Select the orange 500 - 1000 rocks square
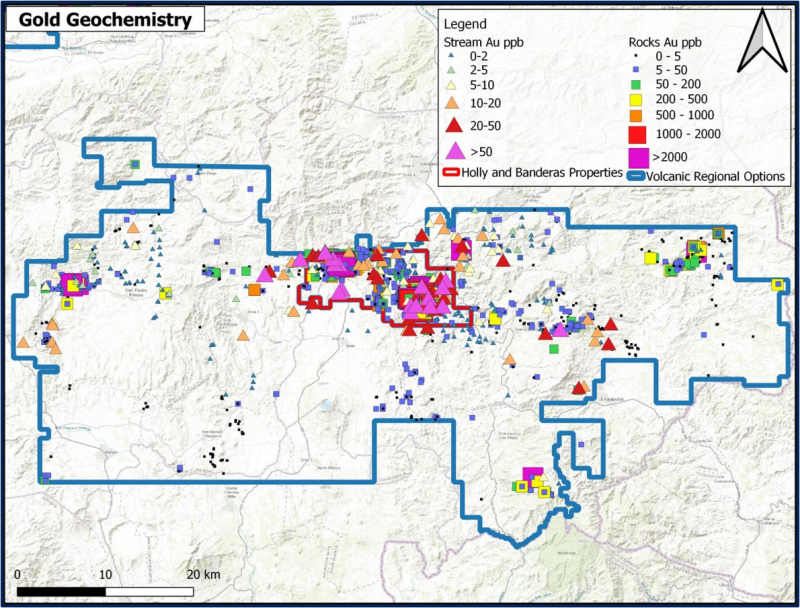 point(636,115)
